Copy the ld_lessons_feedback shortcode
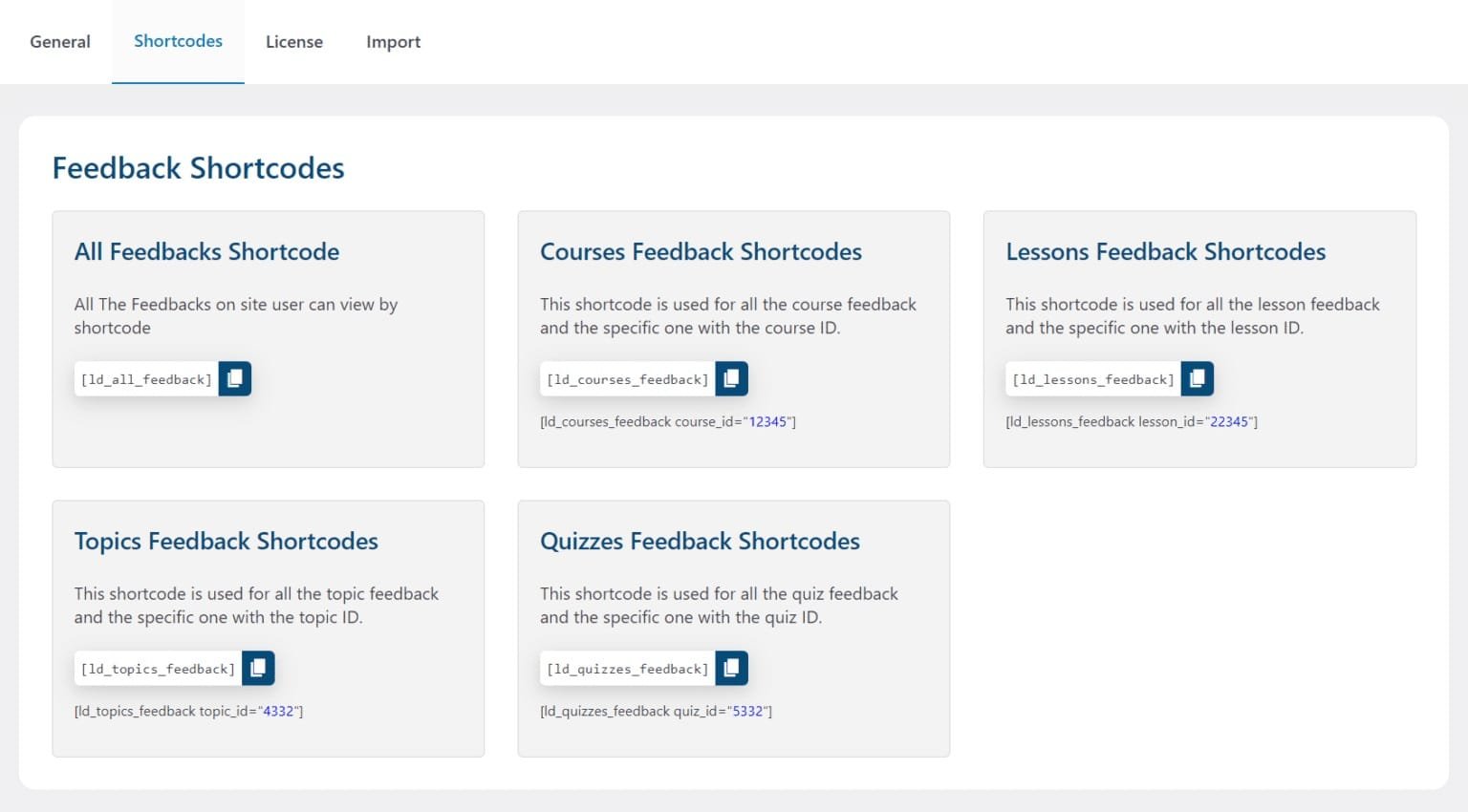 coord(1198,379)
